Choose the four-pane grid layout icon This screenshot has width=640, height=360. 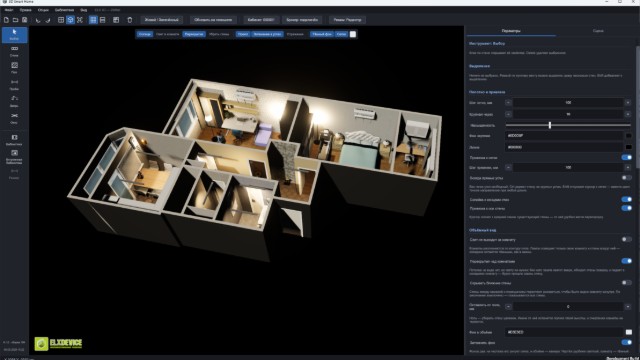coord(93,20)
